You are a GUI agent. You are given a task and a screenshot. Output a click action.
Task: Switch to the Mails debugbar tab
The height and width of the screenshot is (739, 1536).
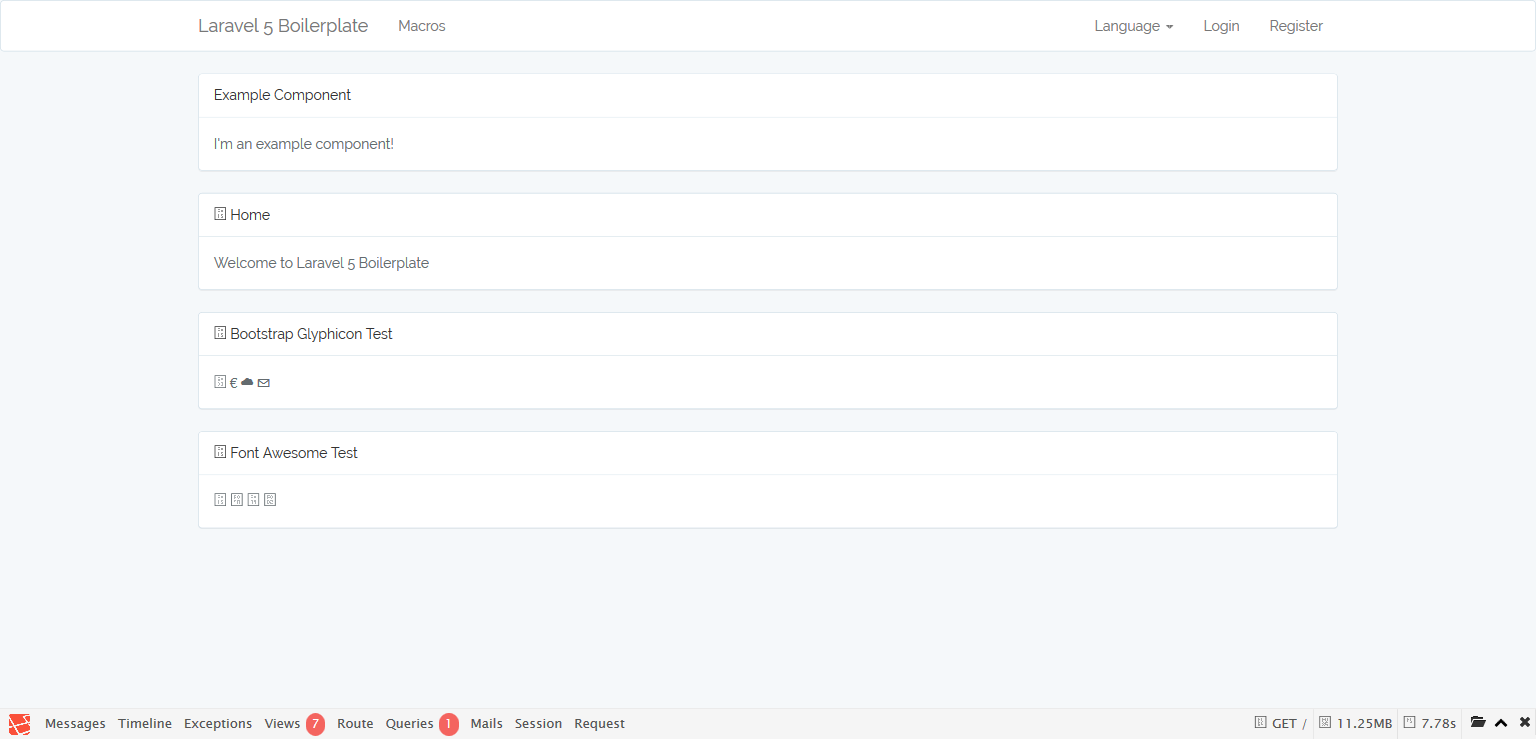pos(487,724)
